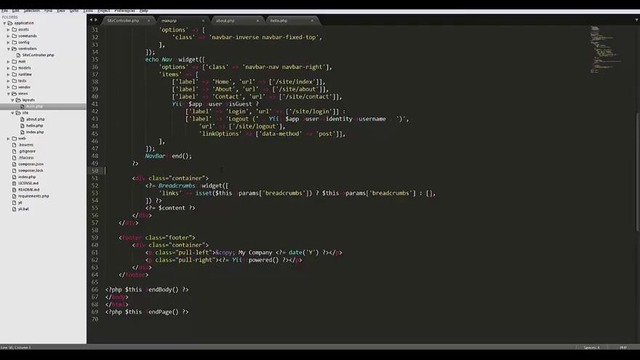This screenshot has width=640, height=360.
Task: Click line number 50 in the gutter
Action: tap(95, 171)
